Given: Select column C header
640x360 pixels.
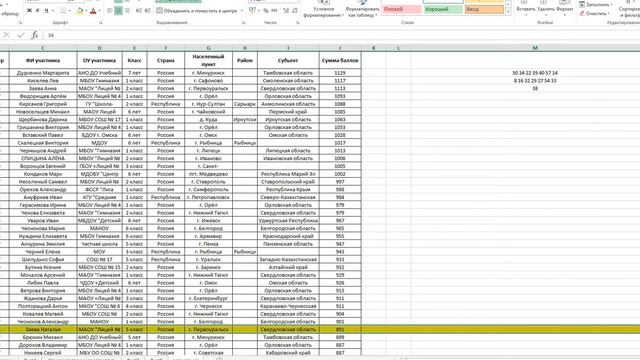Looking at the screenshot, I should tap(43, 48).
